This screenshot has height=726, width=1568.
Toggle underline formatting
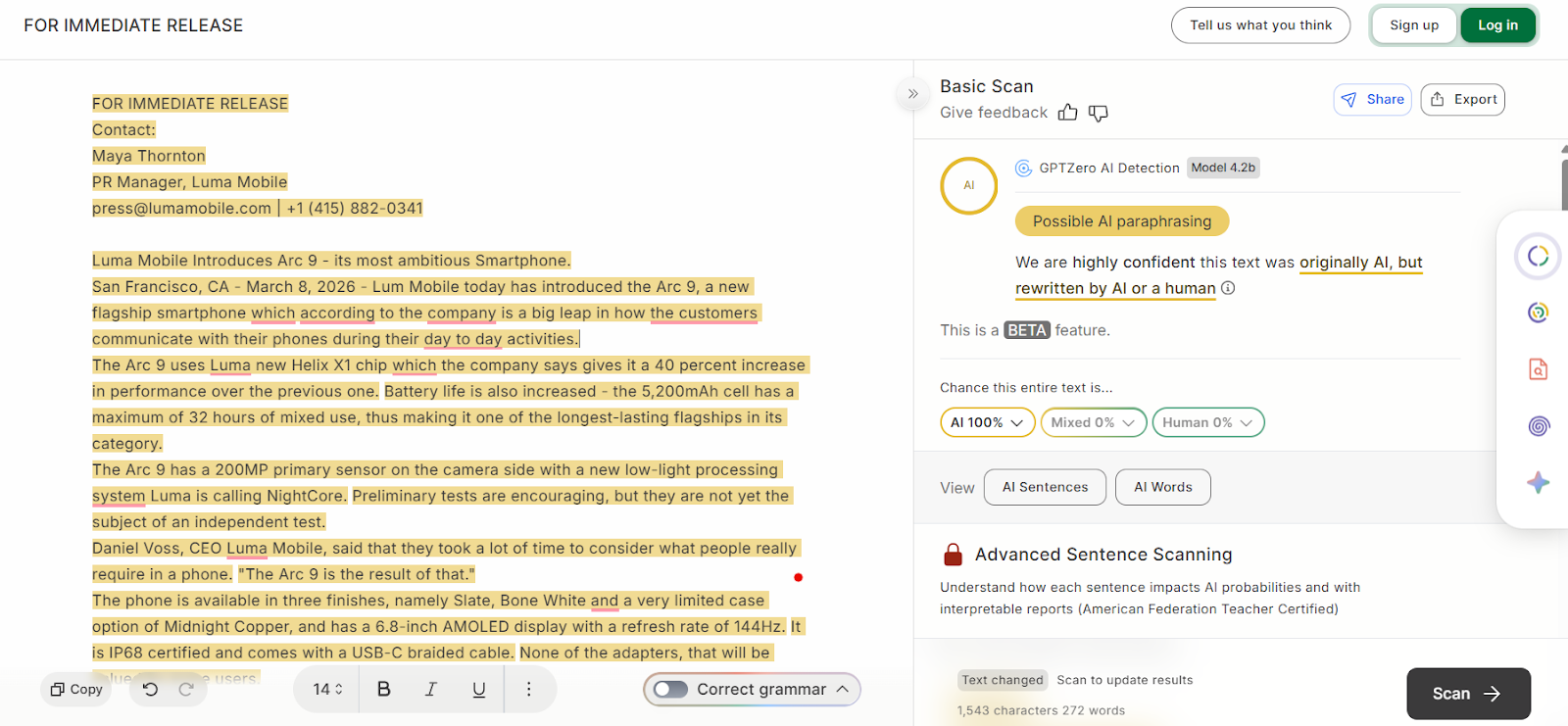(478, 689)
